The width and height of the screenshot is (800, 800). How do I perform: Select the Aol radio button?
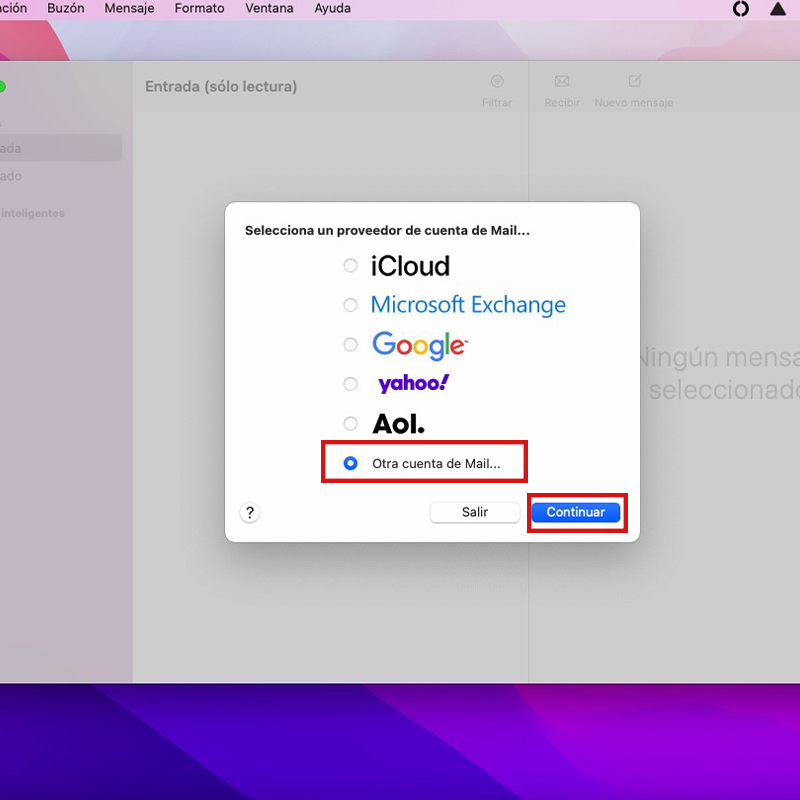point(350,423)
